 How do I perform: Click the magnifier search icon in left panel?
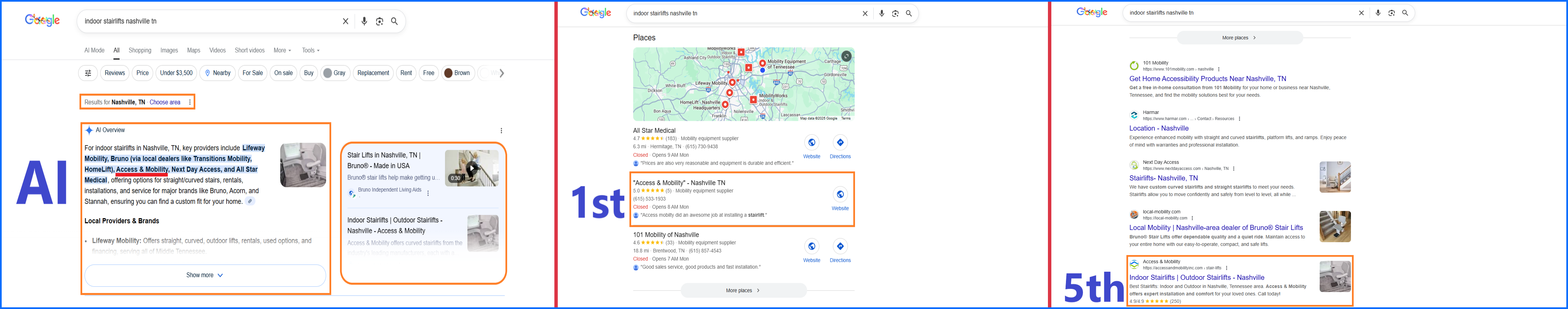394,21
